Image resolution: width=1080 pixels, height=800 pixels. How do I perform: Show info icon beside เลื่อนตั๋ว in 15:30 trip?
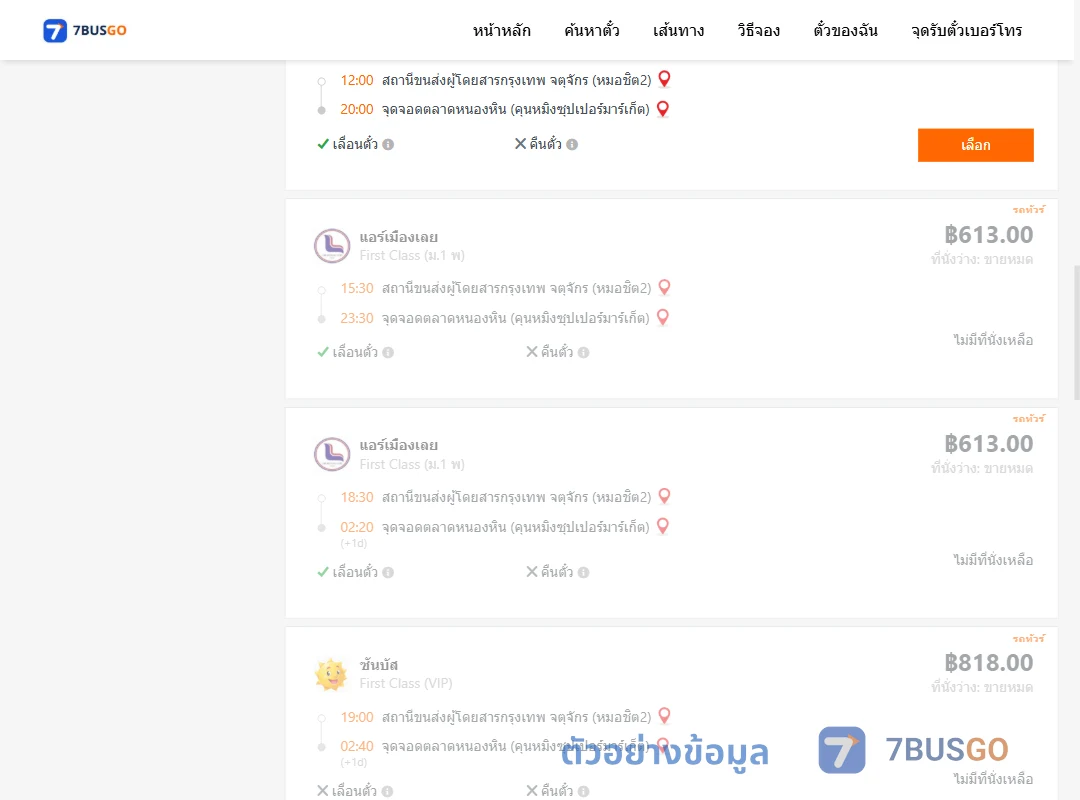388,353
